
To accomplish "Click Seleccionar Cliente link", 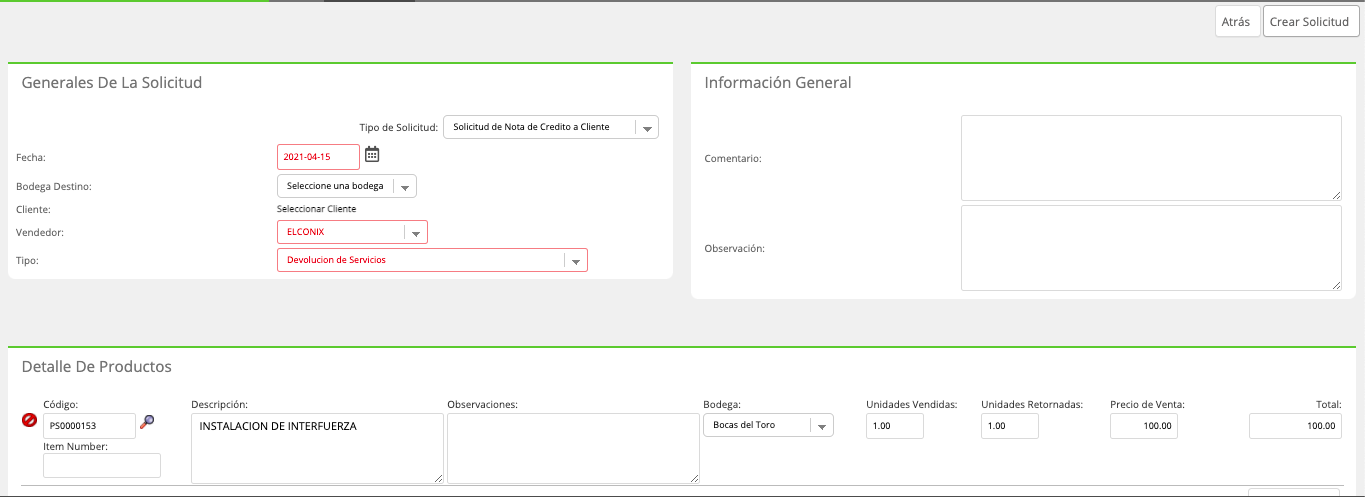I will pyautogui.click(x=316, y=209).
